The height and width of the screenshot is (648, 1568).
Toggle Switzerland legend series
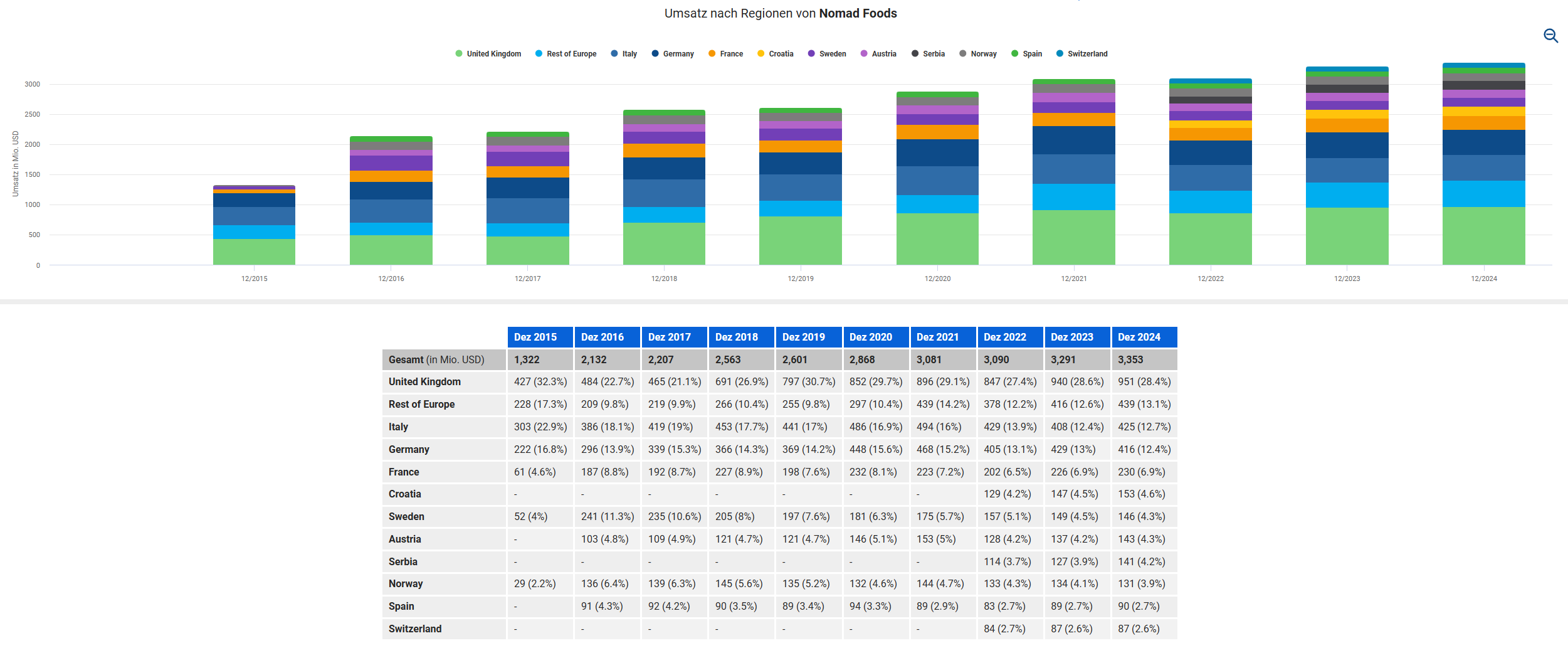1081,54
